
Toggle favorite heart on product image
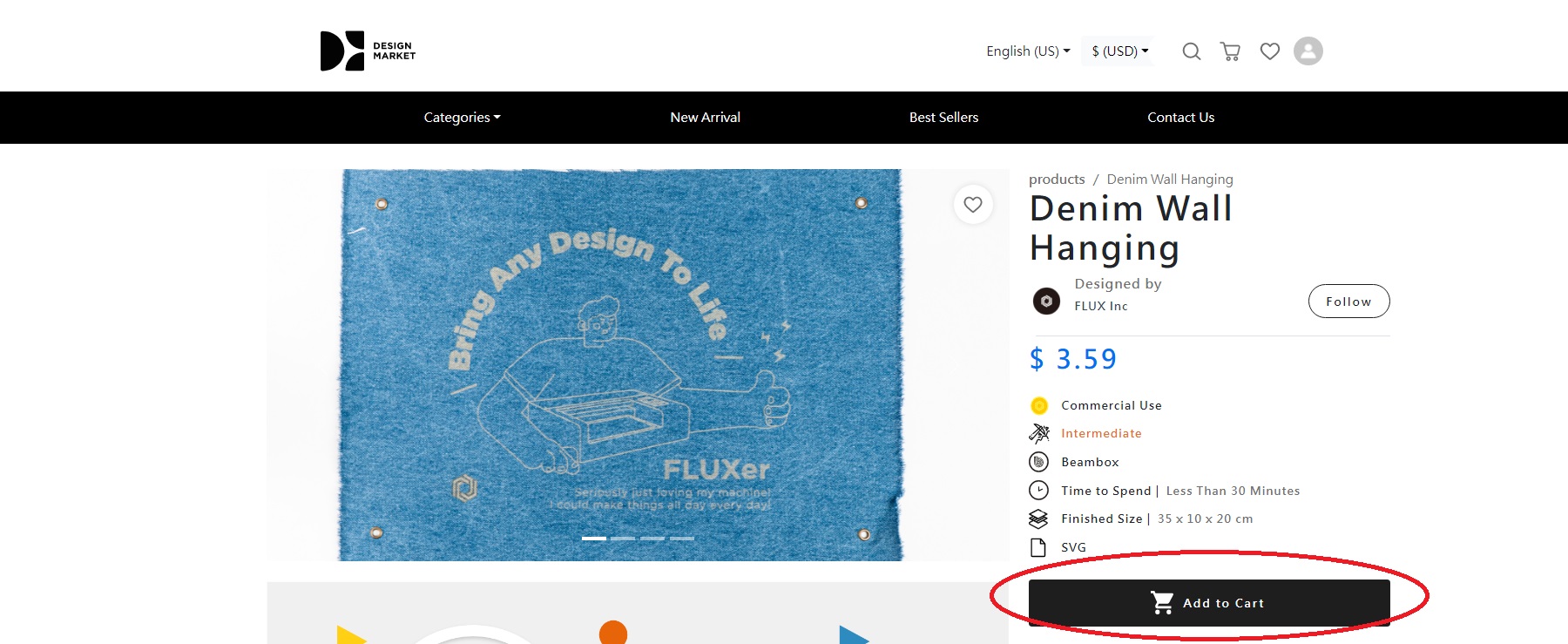click(973, 205)
